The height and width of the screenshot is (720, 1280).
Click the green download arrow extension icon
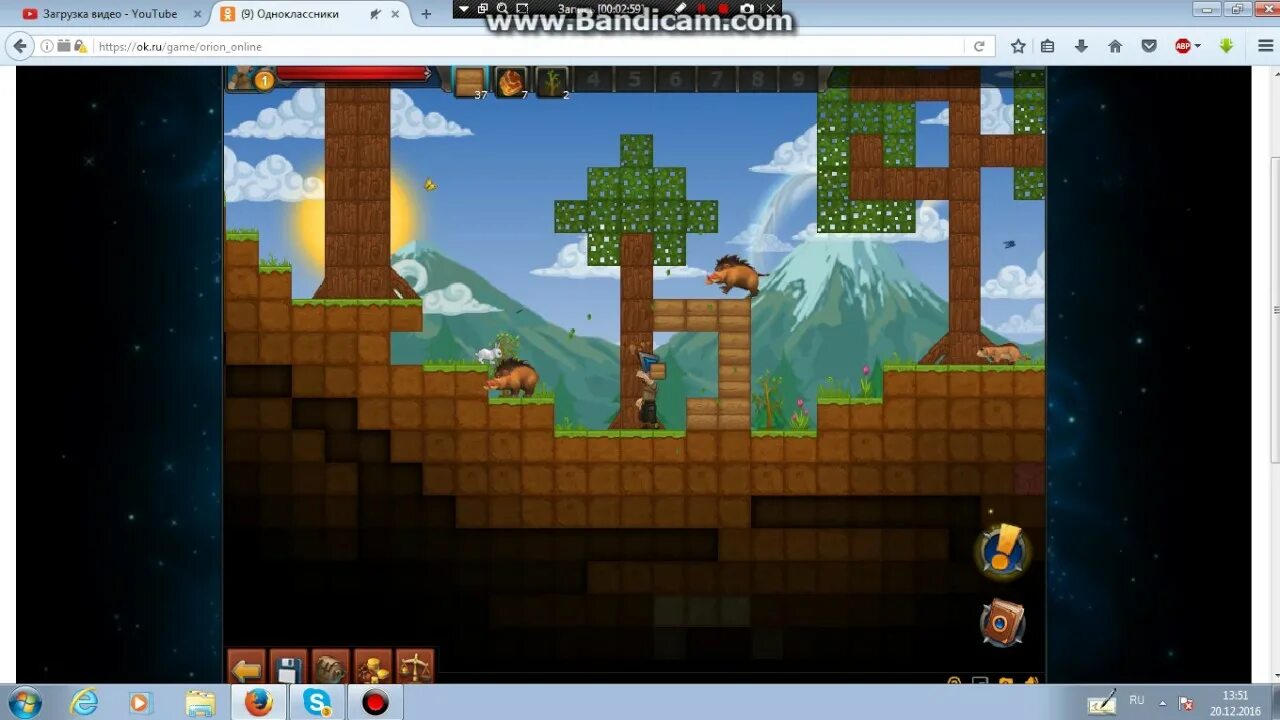click(1226, 46)
